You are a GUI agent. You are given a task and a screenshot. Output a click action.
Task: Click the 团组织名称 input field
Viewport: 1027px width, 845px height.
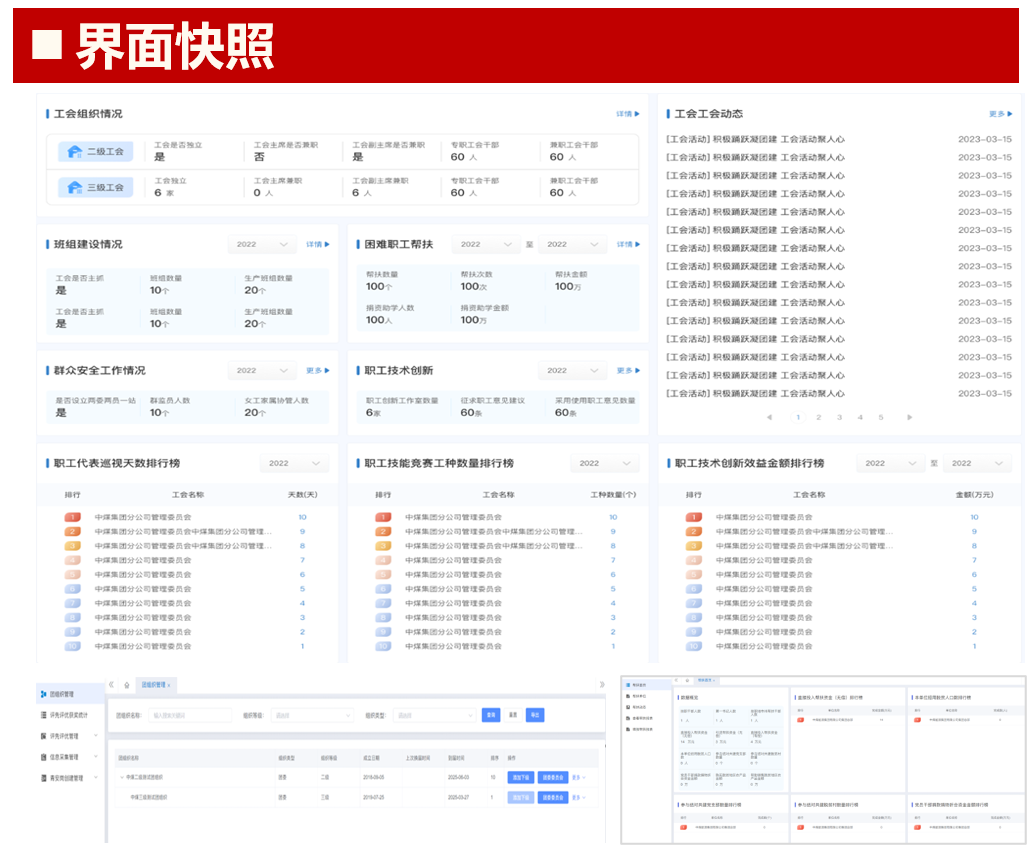[x=190, y=715]
